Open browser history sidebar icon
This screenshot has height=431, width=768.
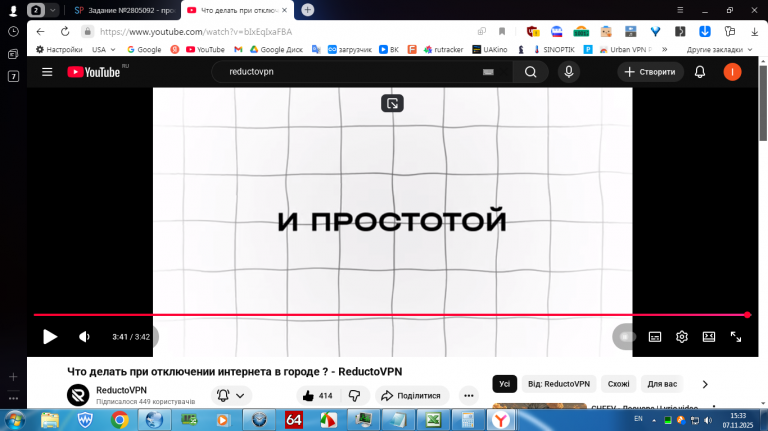13,32
